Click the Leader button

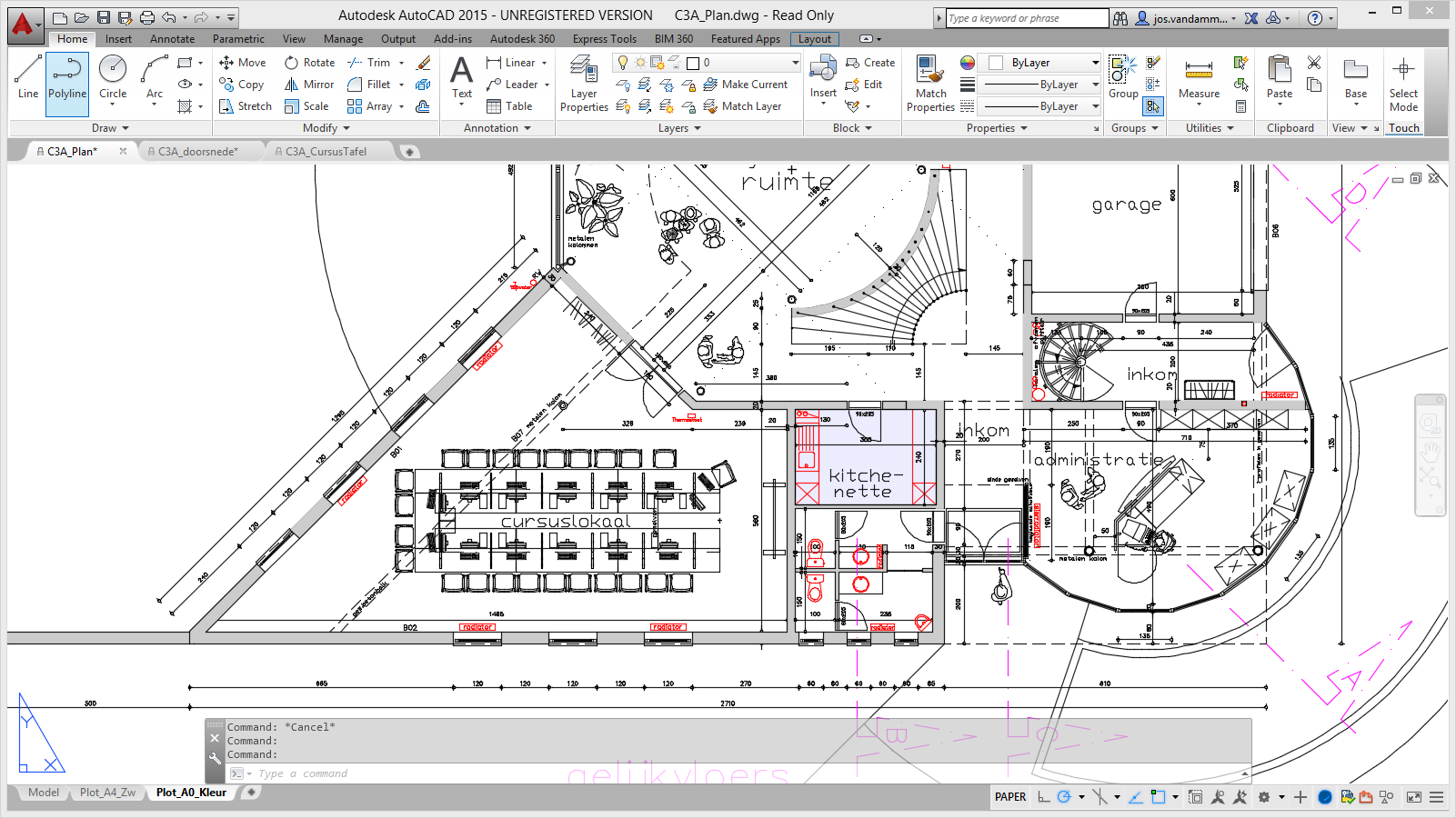(x=512, y=85)
